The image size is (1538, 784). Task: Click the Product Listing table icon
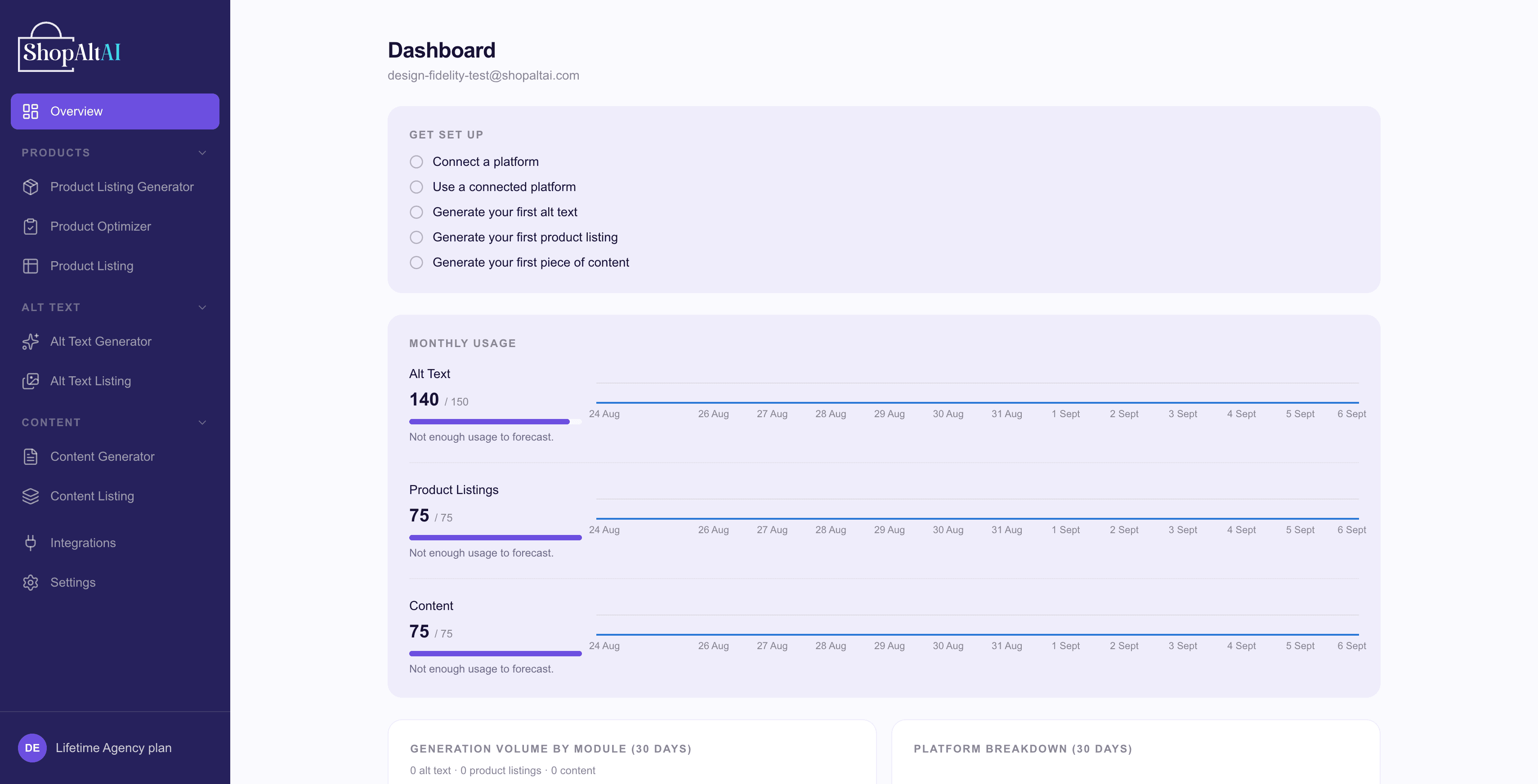[x=31, y=266]
